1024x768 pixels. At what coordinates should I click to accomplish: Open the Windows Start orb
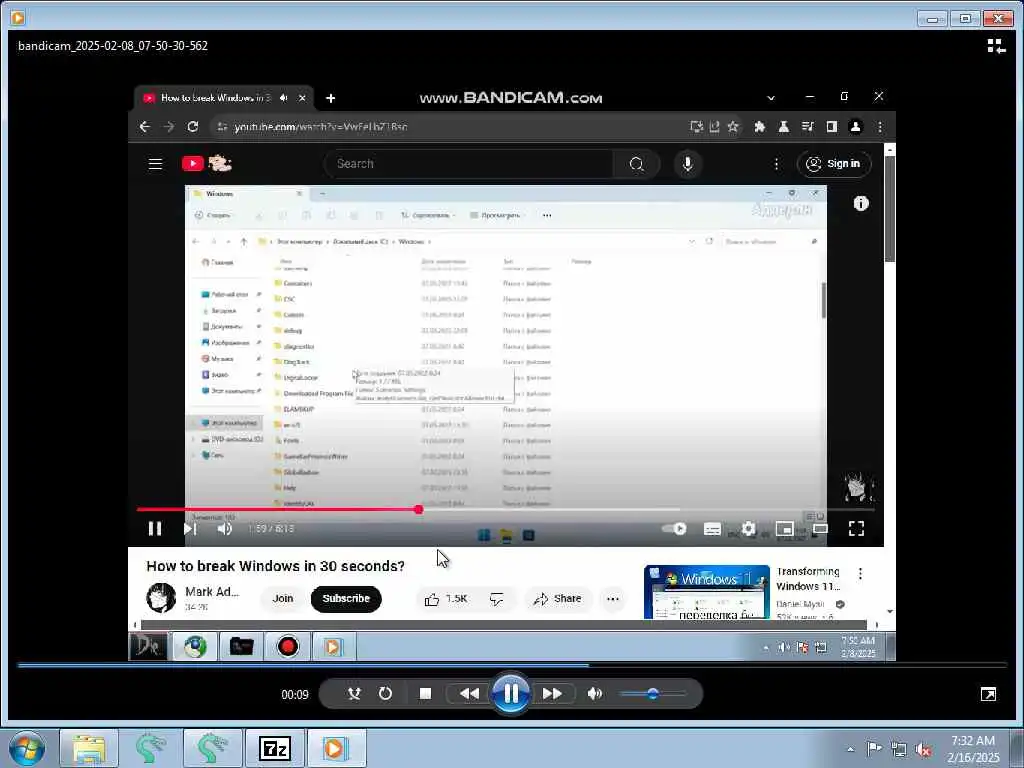27,748
